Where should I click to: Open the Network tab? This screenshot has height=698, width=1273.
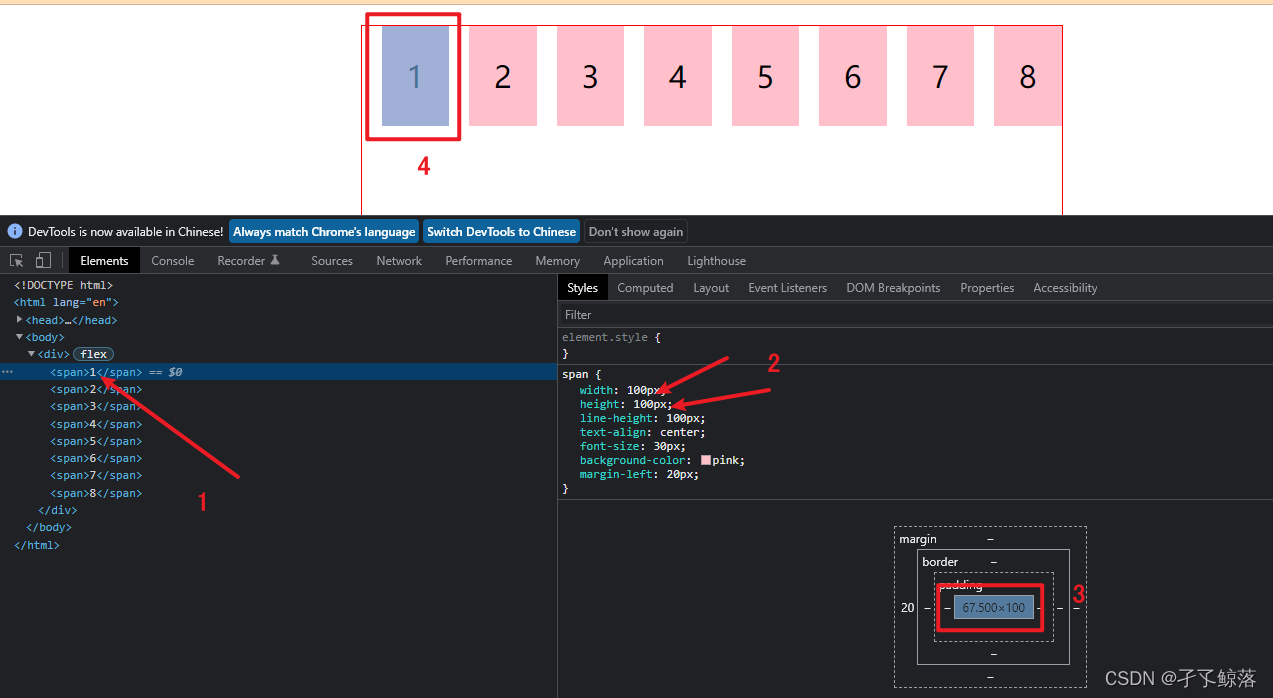399,260
